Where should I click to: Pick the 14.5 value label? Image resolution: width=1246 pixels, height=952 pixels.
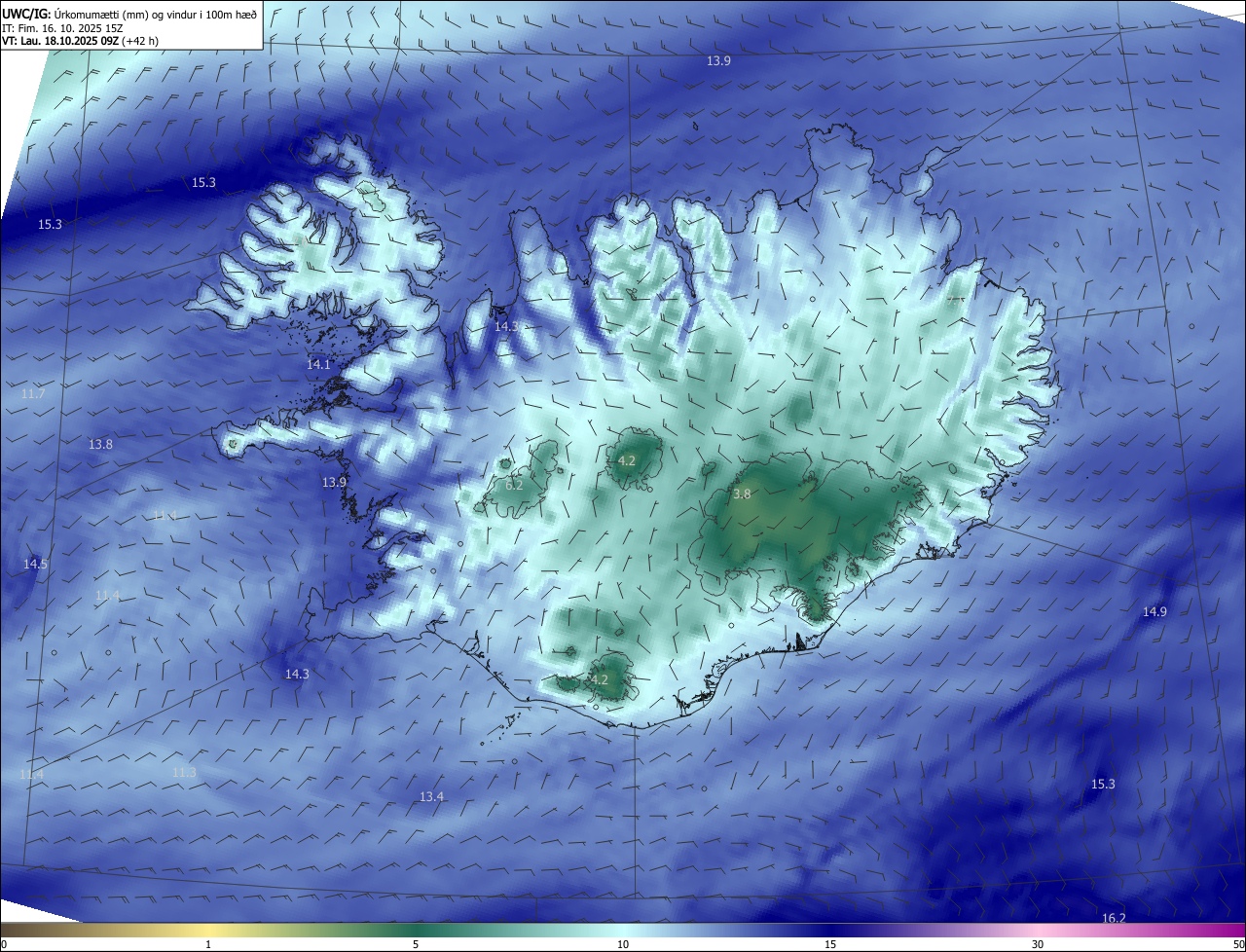(x=35, y=564)
